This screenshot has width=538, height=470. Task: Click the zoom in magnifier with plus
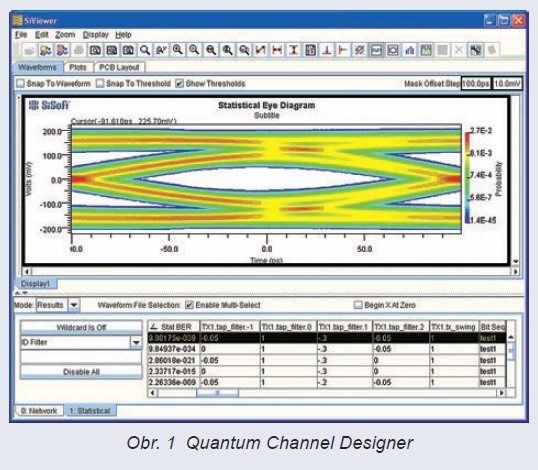(177, 50)
